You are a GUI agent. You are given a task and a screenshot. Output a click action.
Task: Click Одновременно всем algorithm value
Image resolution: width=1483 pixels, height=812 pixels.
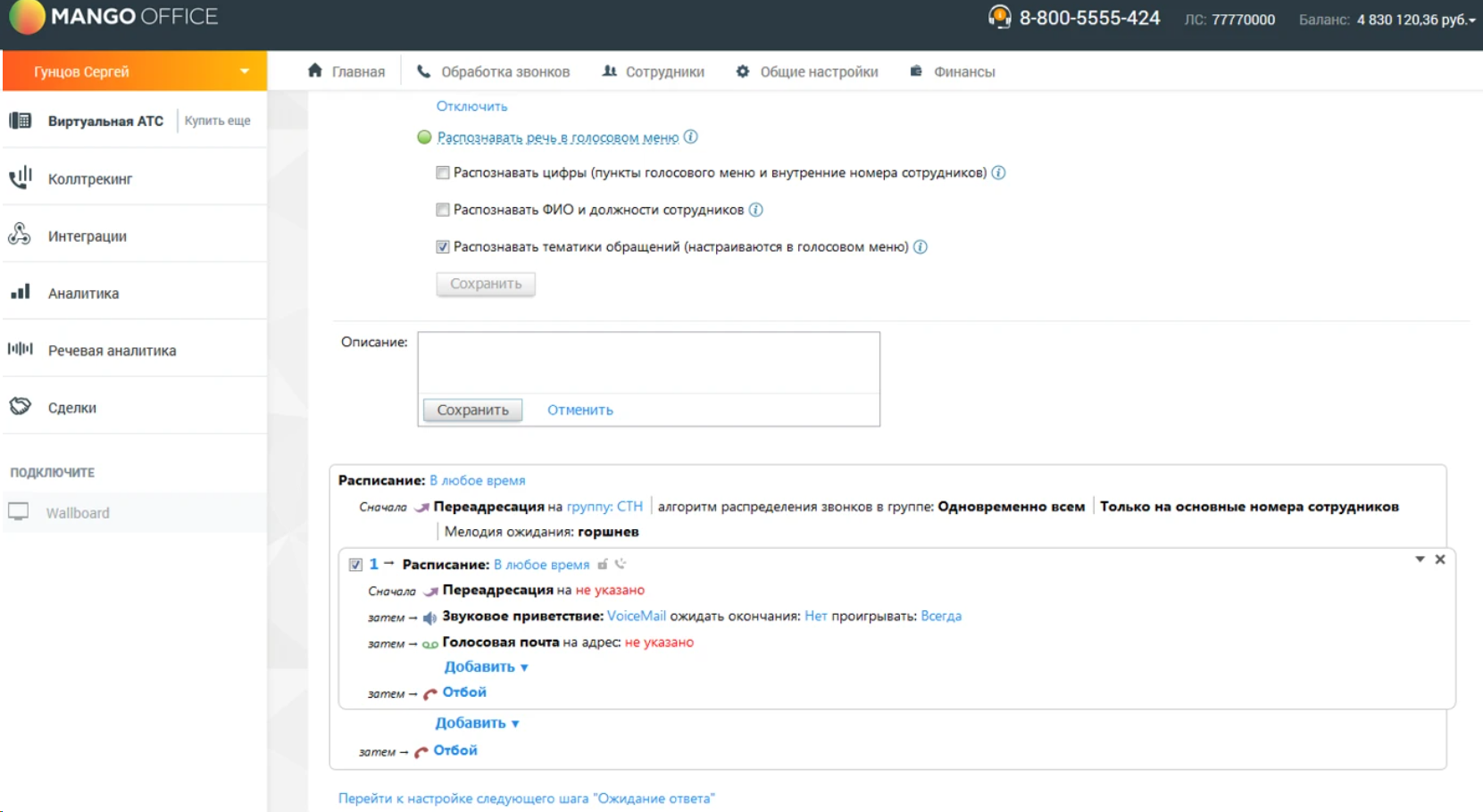[1012, 506]
